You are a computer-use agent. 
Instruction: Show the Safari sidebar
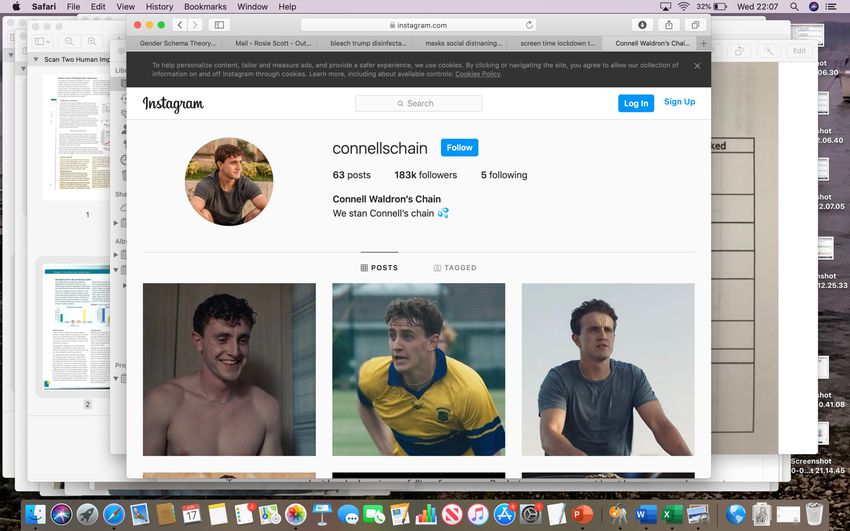[x=219, y=25]
